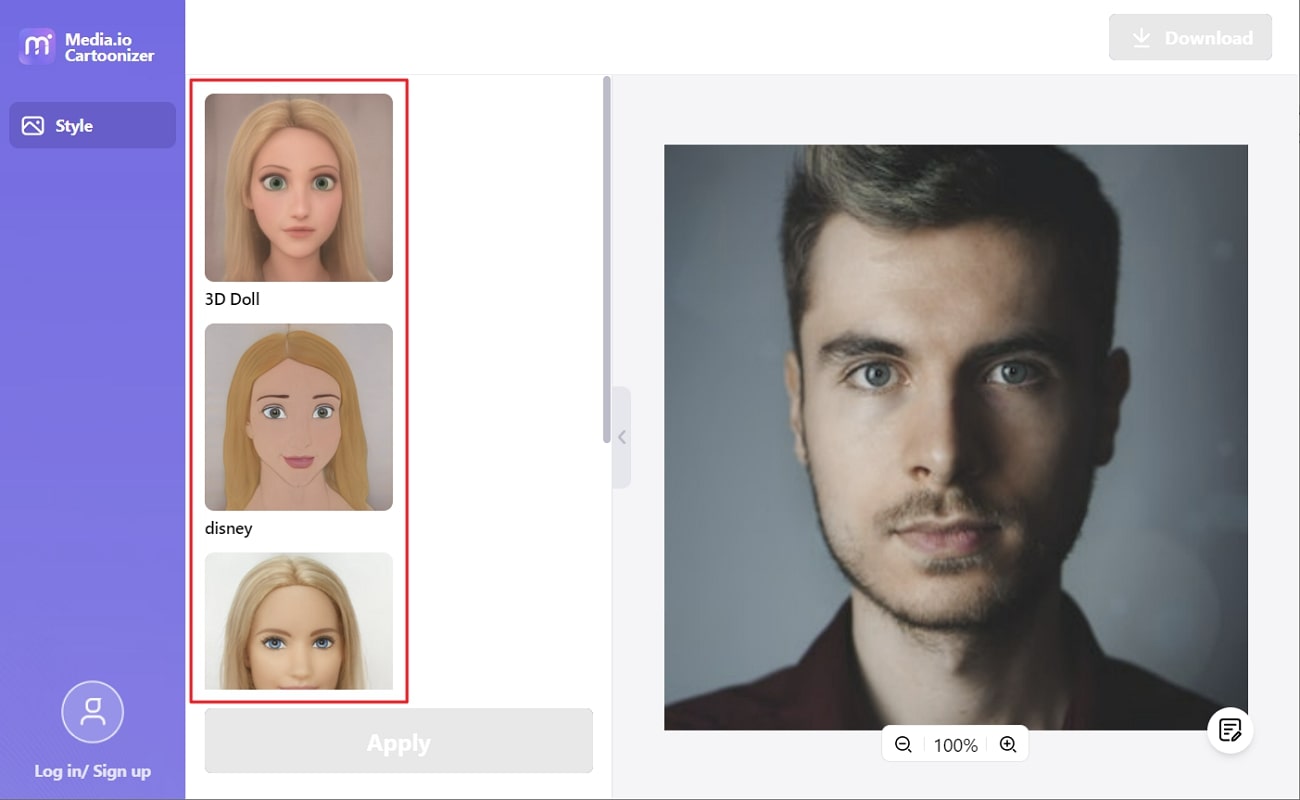Click the "3D Doll" style label
1300x800 pixels.
tap(232, 299)
